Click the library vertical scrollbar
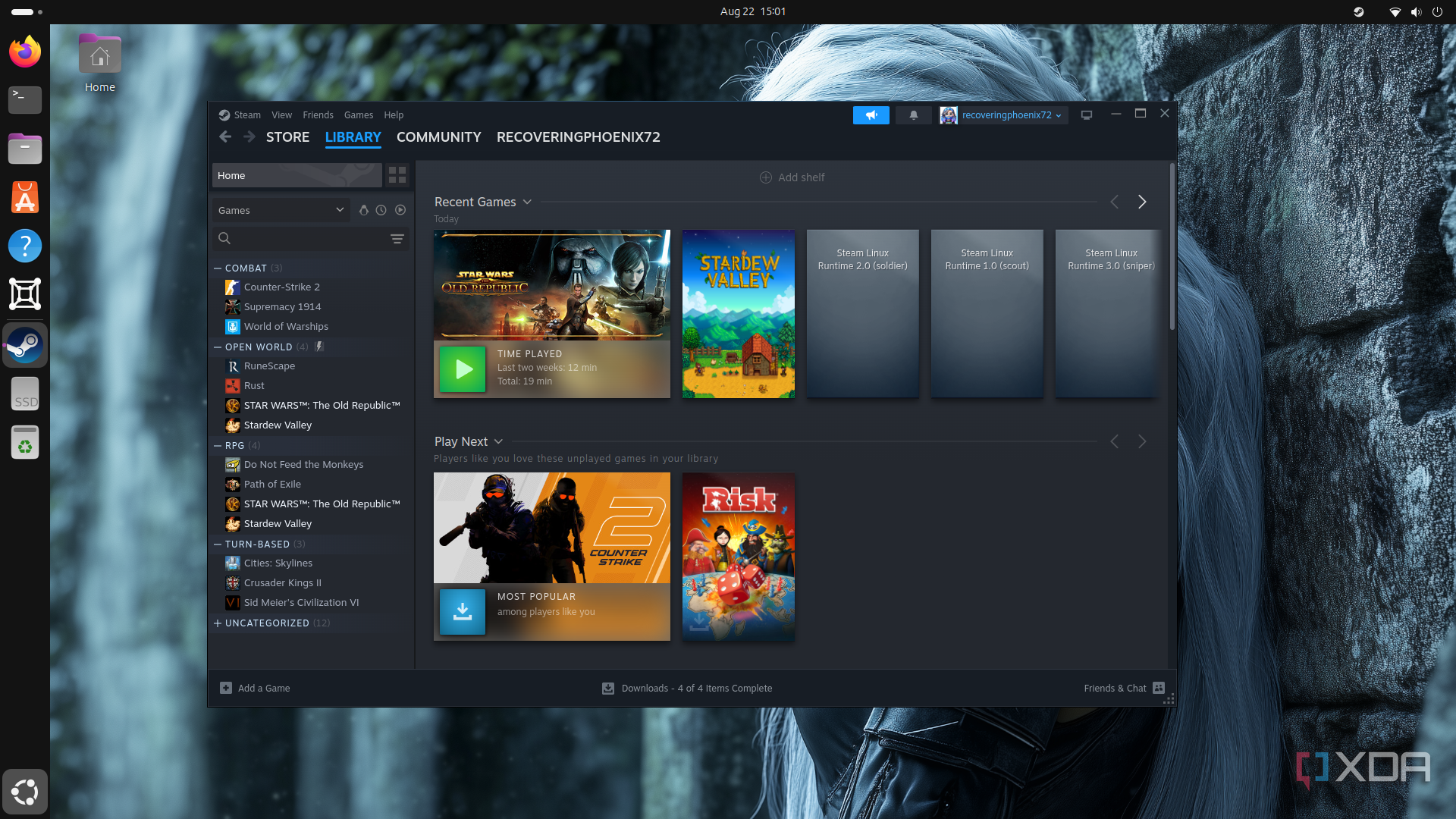 pos(1172,246)
